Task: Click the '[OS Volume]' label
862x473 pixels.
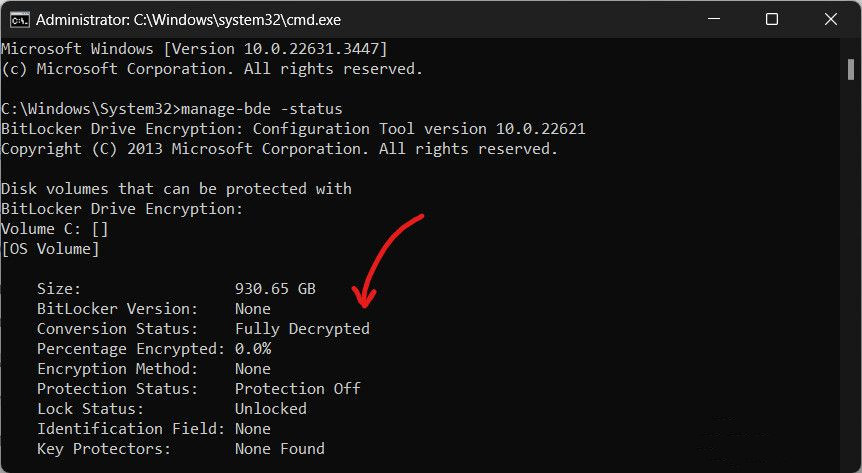Action: click(50, 249)
